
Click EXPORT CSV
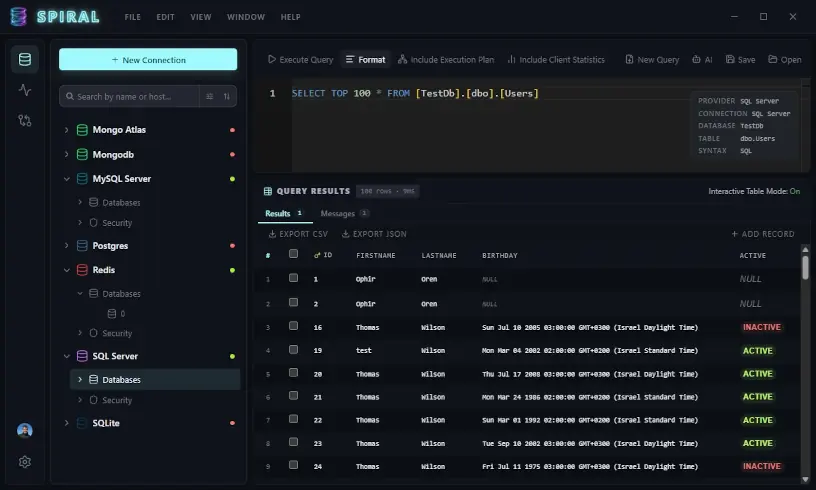point(298,234)
